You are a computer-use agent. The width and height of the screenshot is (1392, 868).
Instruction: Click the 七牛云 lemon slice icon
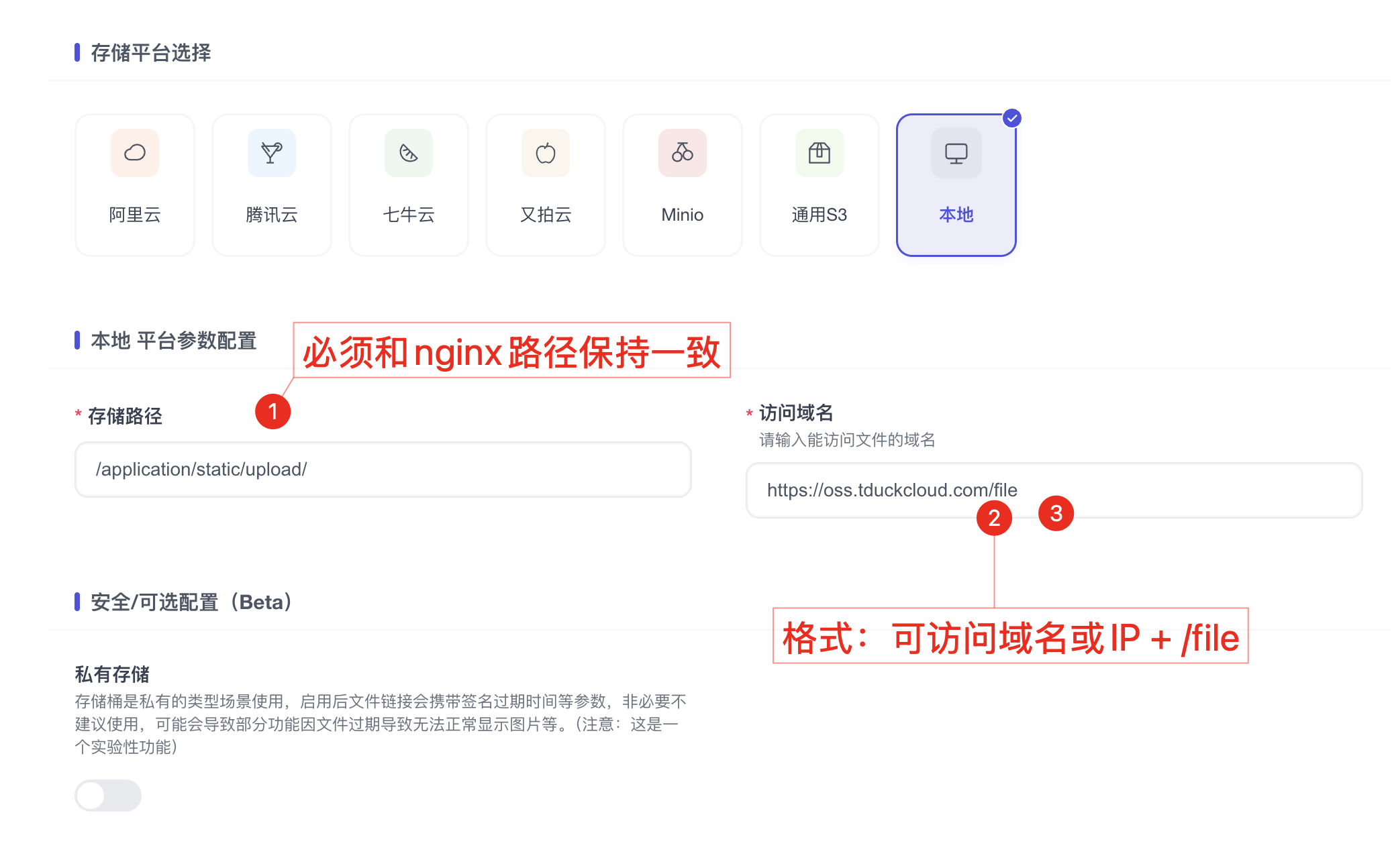click(409, 153)
